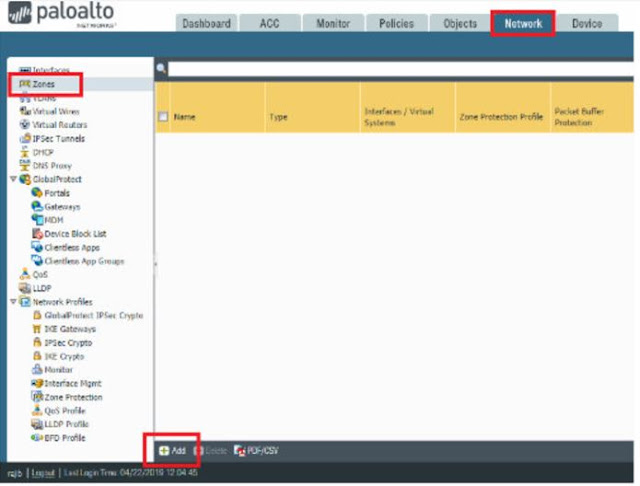
Task: Click the IKE Crypto lock icon
Action: 37,356
